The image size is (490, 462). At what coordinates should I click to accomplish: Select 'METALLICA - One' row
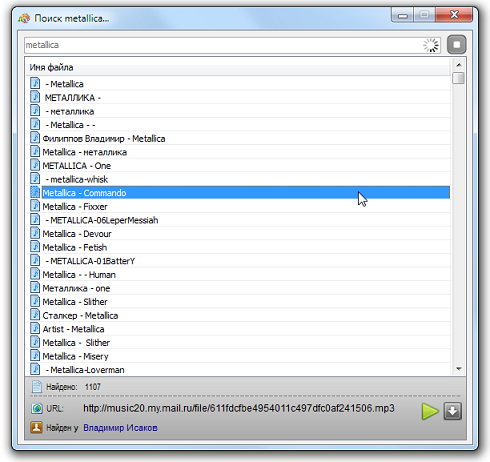(x=238, y=166)
